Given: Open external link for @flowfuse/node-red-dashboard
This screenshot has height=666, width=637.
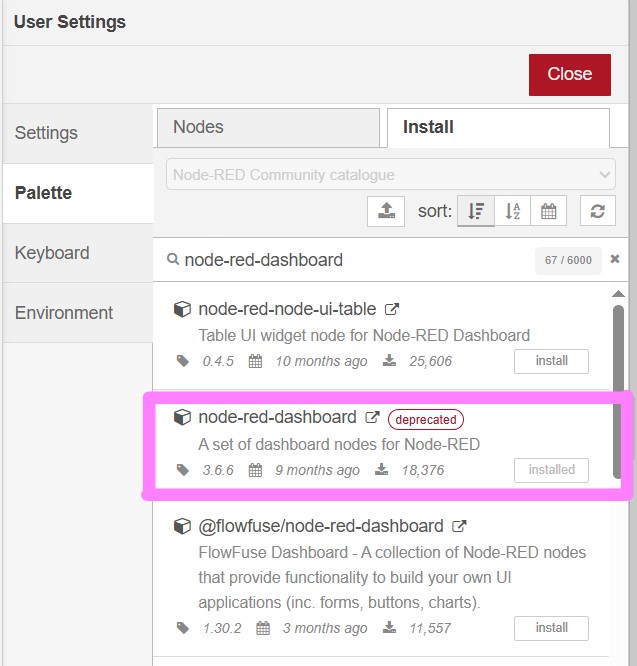Looking at the screenshot, I should (459, 526).
